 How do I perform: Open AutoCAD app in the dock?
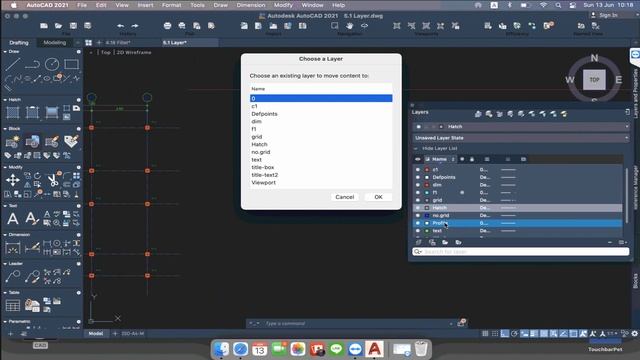pos(374,349)
